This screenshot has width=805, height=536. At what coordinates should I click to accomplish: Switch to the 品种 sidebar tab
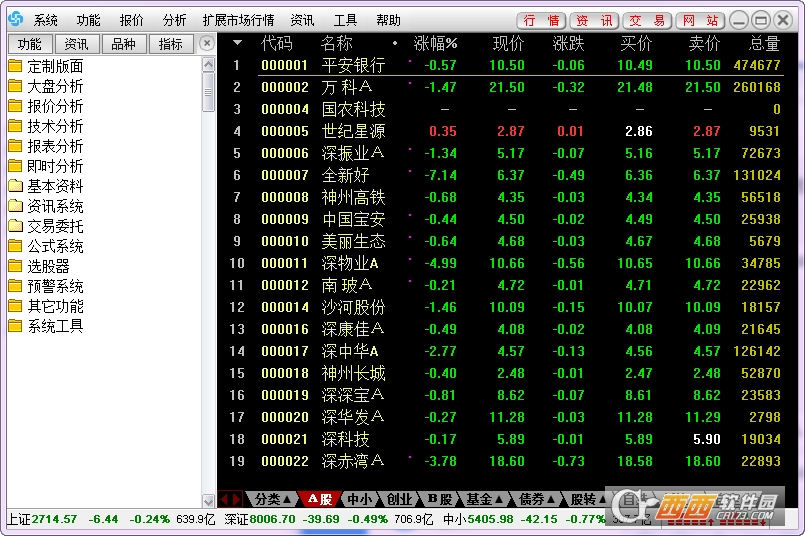pos(124,44)
